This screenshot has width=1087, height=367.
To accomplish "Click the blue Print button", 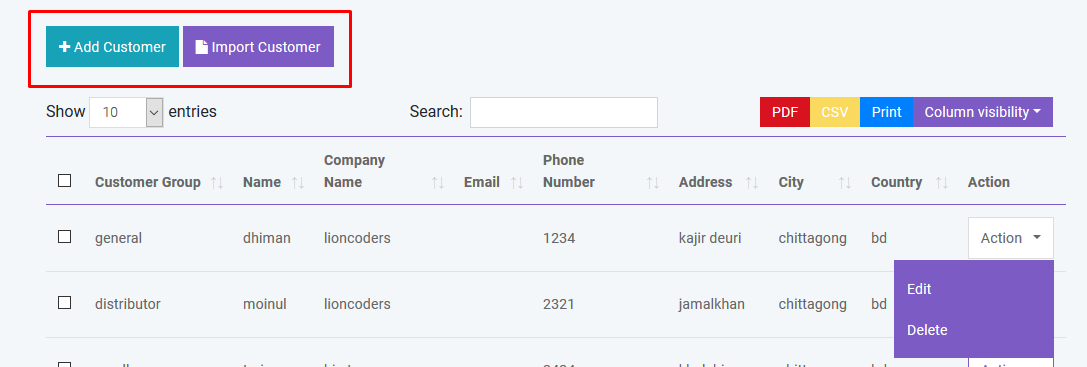I will tap(887, 112).
